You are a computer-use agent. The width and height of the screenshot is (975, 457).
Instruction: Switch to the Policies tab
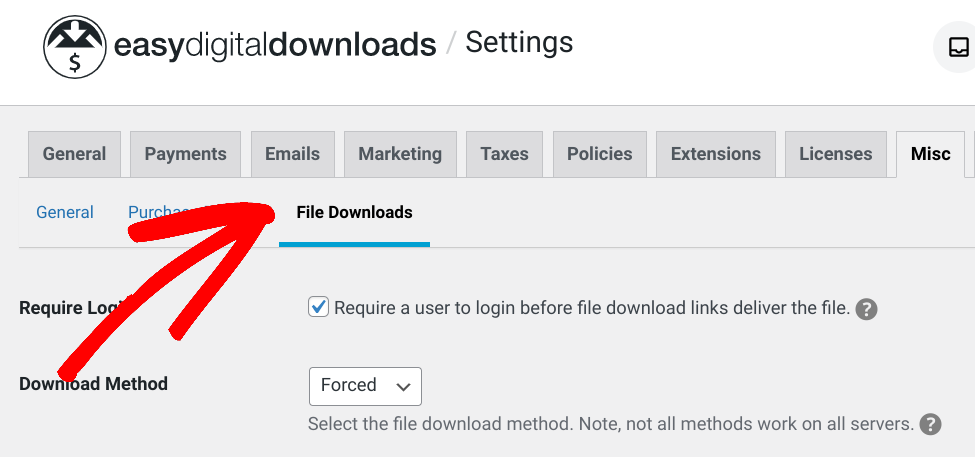pyautogui.click(x=599, y=154)
